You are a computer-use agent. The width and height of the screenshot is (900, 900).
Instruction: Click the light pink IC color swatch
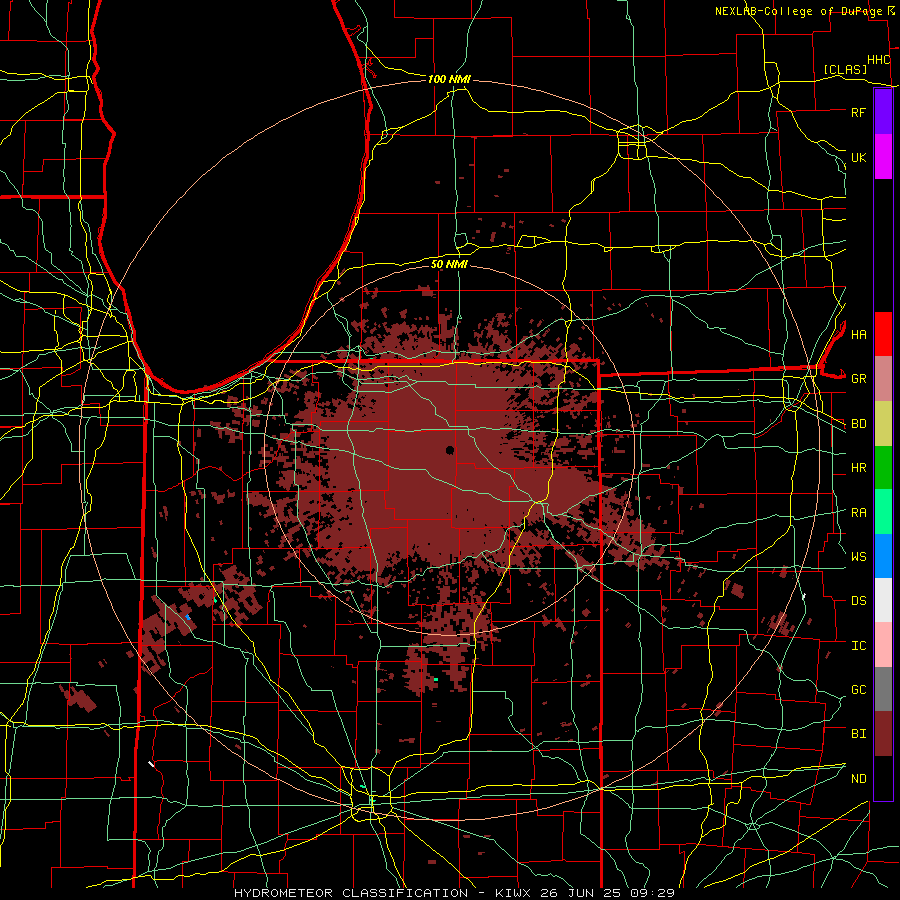pos(883,645)
